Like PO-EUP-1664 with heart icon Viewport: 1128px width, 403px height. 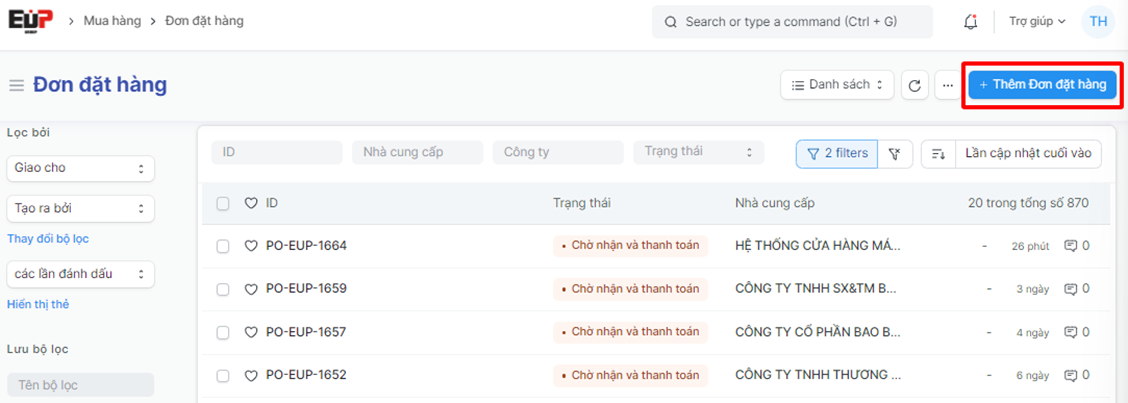pos(251,246)
